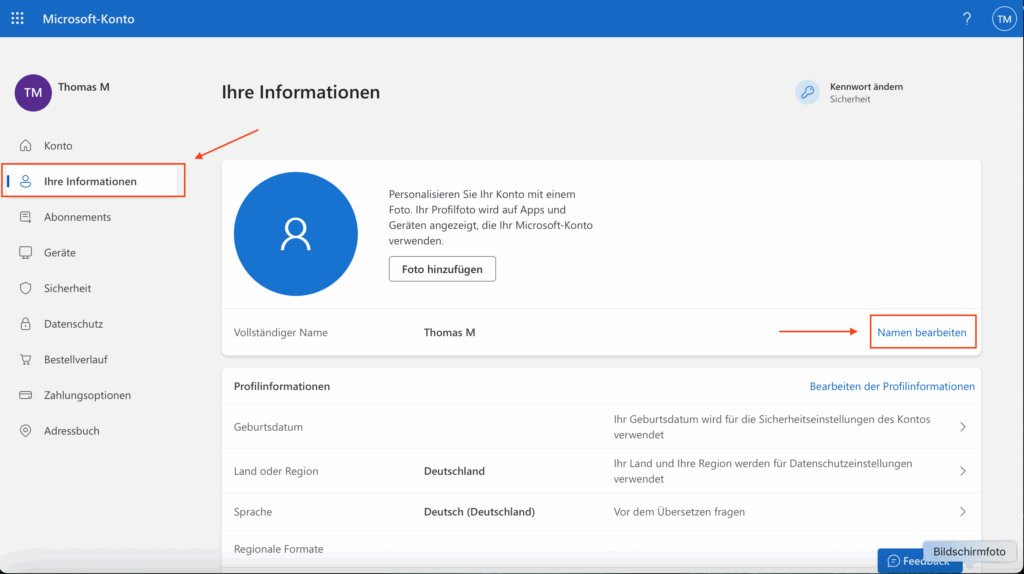Viewport: 1024px width, 574px height.
Task: Click the purple TM profile avatar in sidebar
Action: click(x=33, y=93)
